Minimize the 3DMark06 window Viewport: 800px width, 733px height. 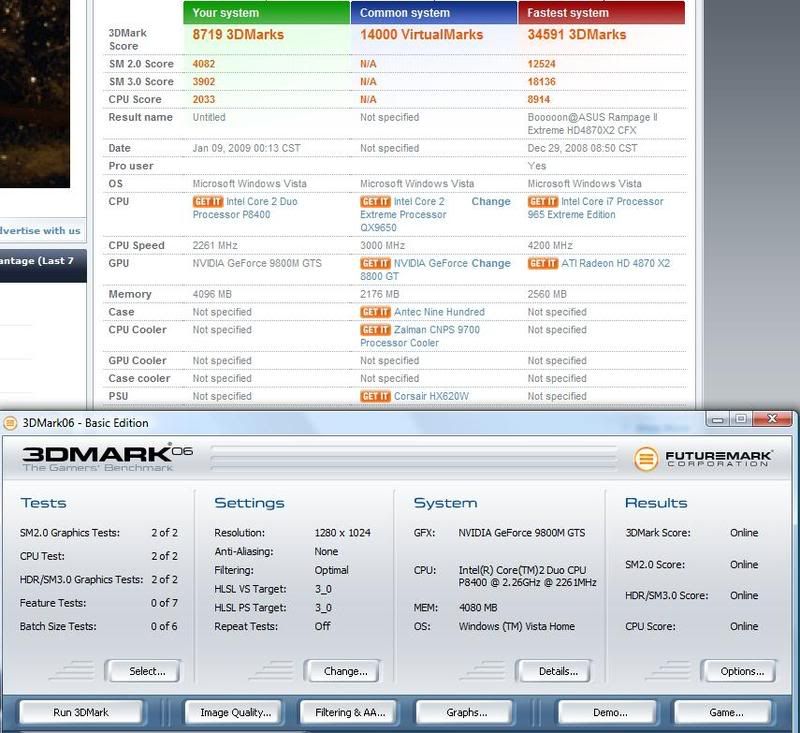pyautogui.click(x=718, y=420)
